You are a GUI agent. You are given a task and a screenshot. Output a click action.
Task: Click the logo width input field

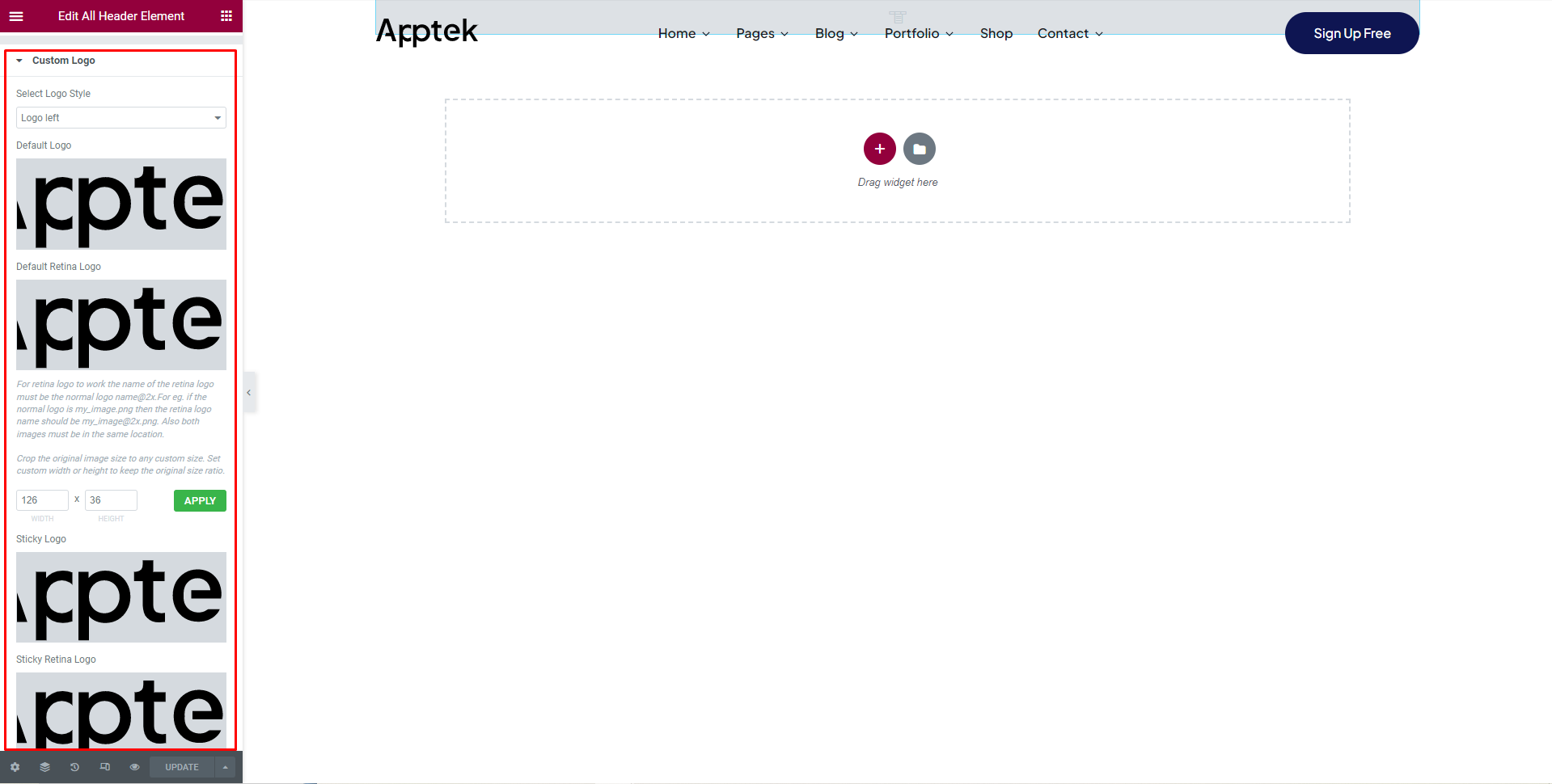click(x=42, y=500)
